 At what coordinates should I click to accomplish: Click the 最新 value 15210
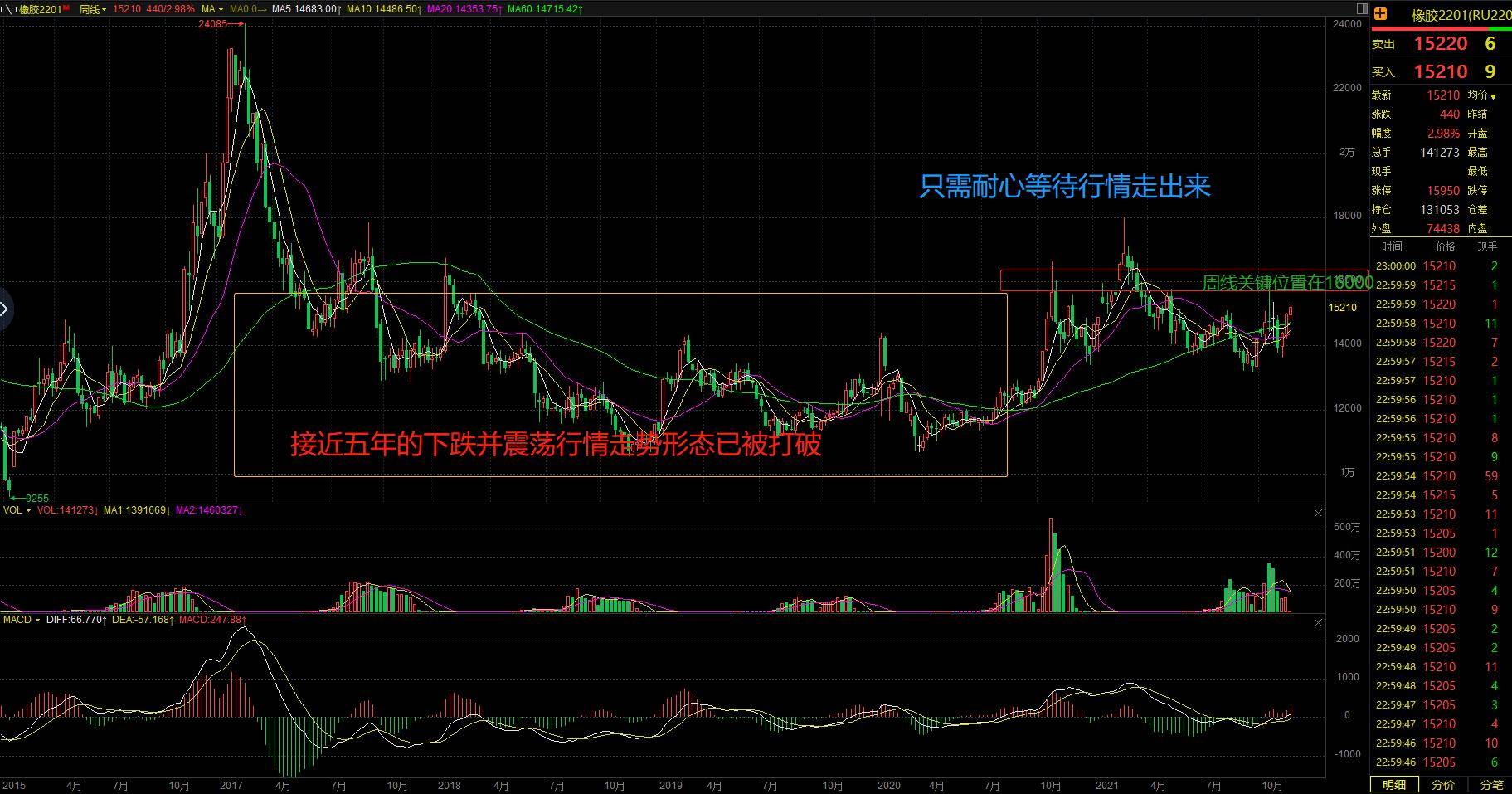click(1443, 95)
